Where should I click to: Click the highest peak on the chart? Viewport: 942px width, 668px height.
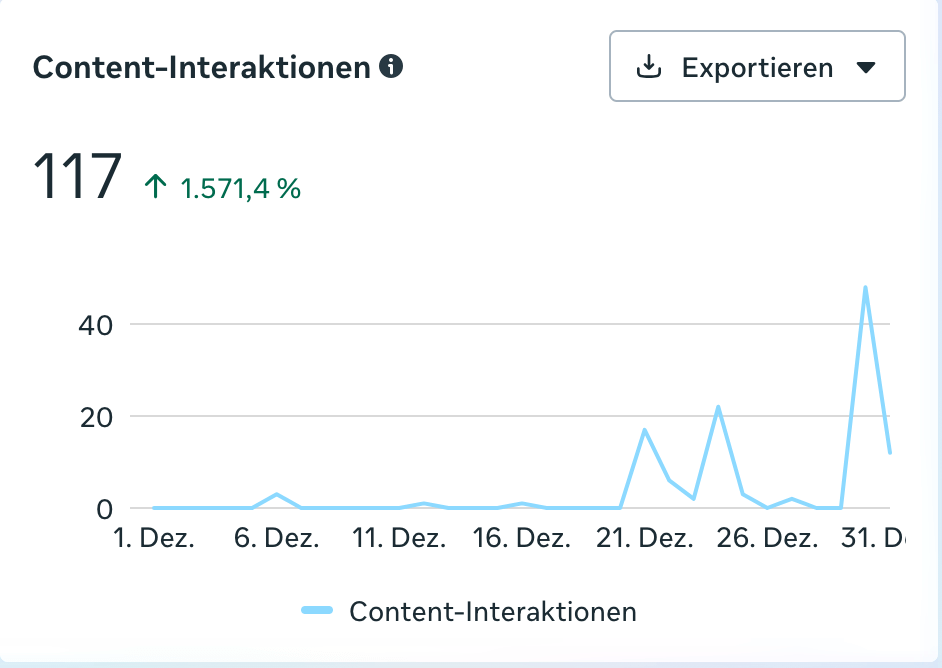865,288
